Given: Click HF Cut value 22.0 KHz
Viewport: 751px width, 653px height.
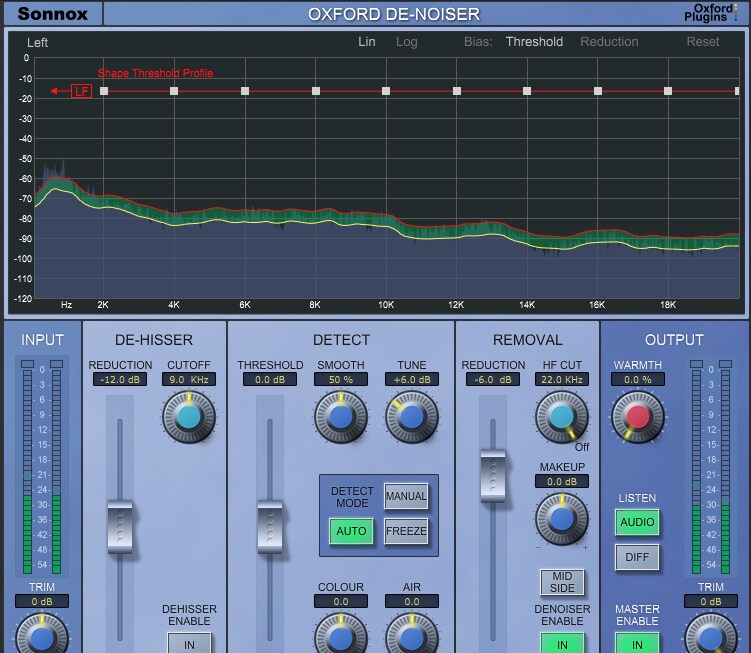Looking at the screenshot, I should [562, 379].
